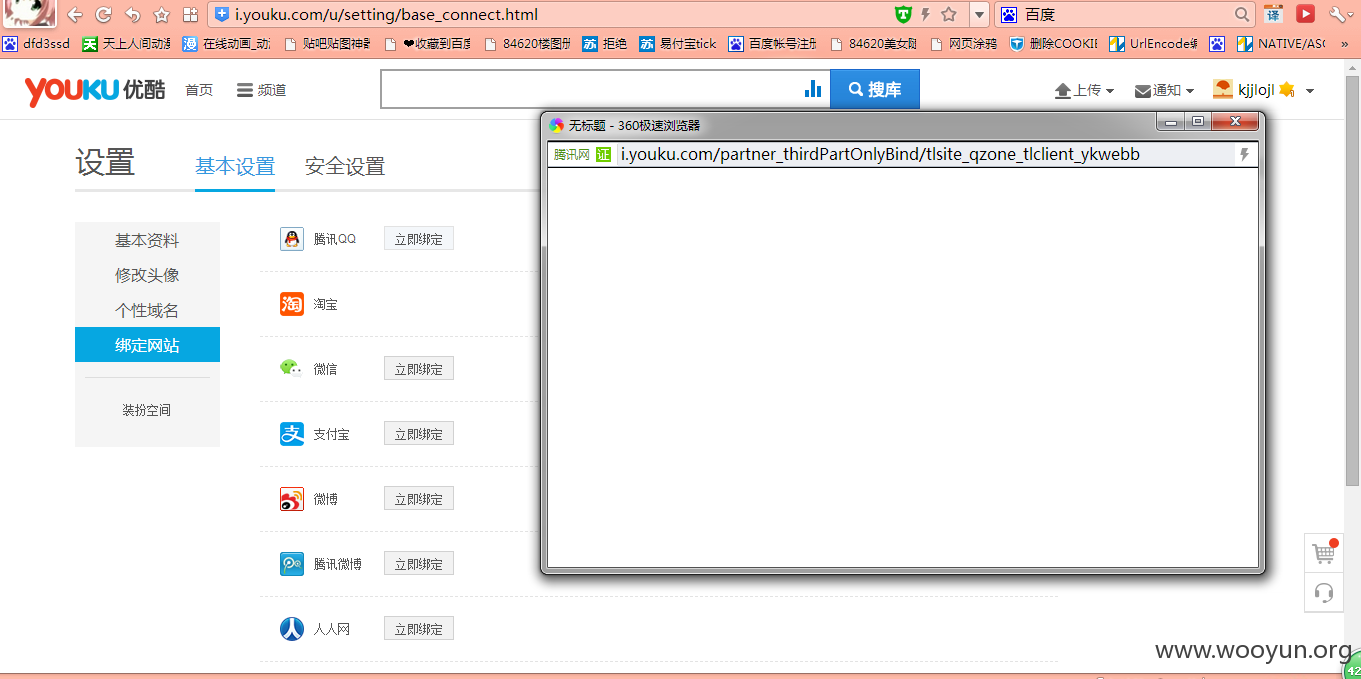Open the 贴吧贴图神器 bookmark
Image resolution: width=1361 pixels, height=679 pixels.
click(x=327, y=44)
